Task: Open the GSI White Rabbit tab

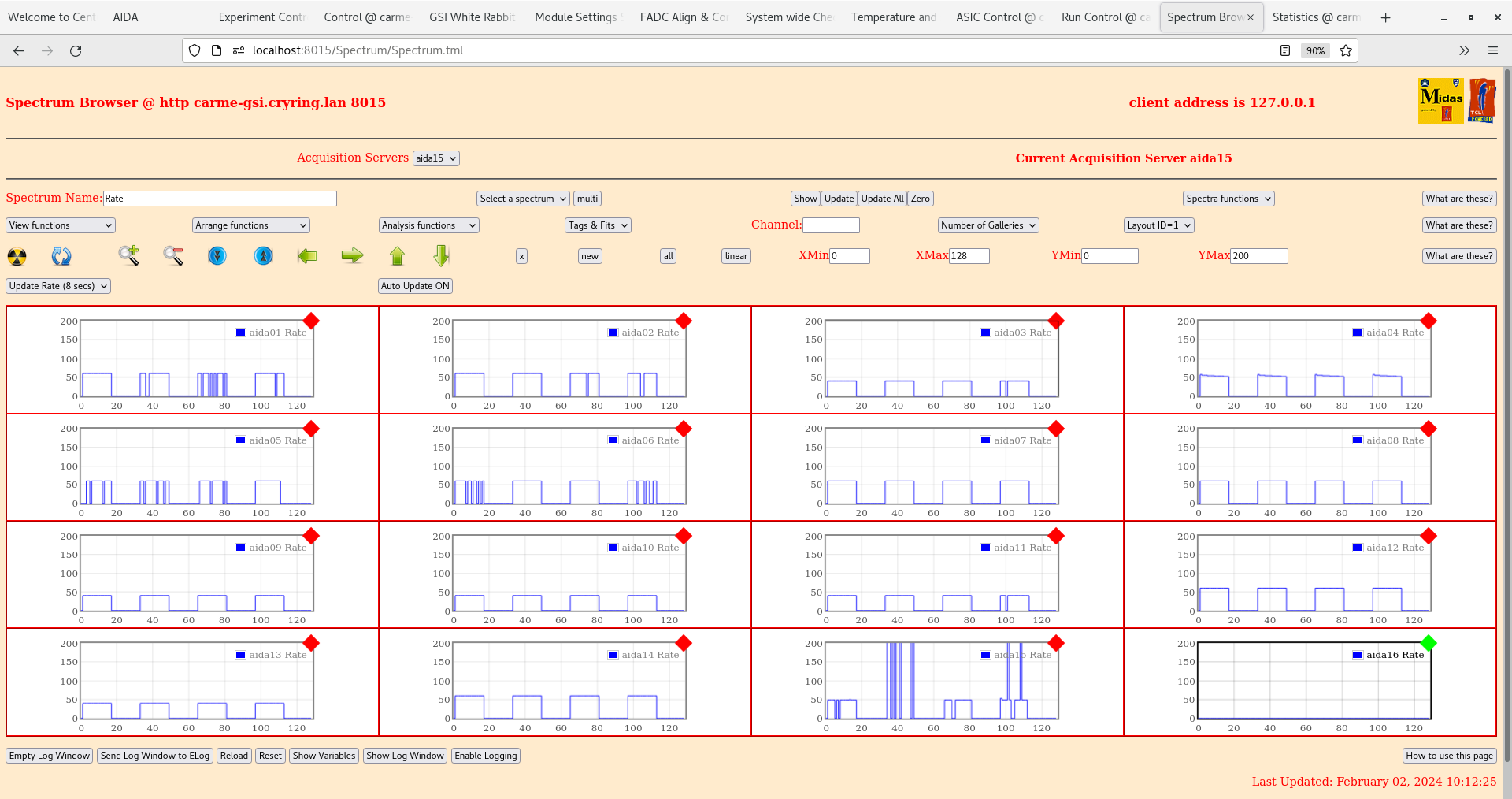Action: coord(472,17)
